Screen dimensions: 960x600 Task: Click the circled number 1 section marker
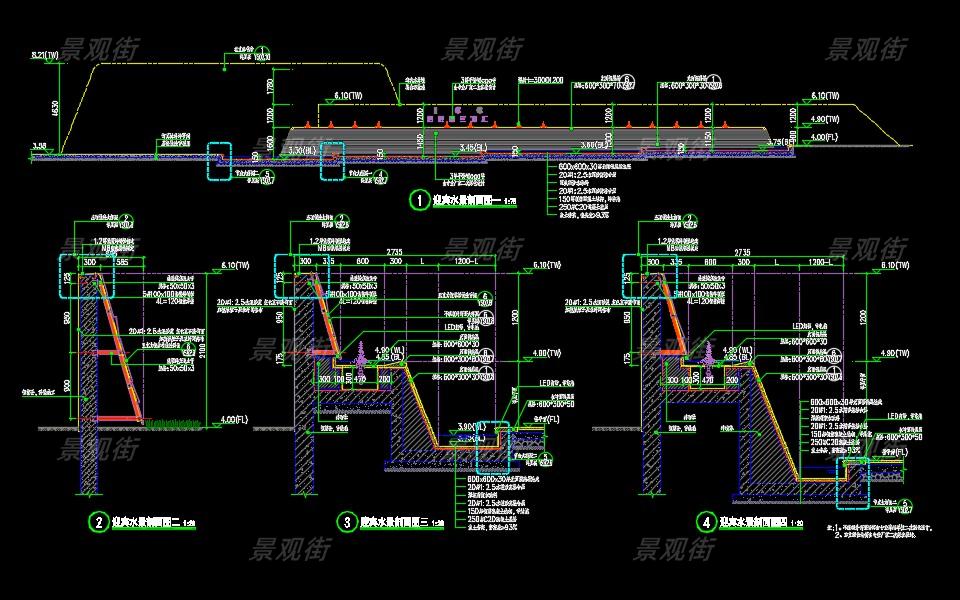pyautogui.click(x=418, y=199)
